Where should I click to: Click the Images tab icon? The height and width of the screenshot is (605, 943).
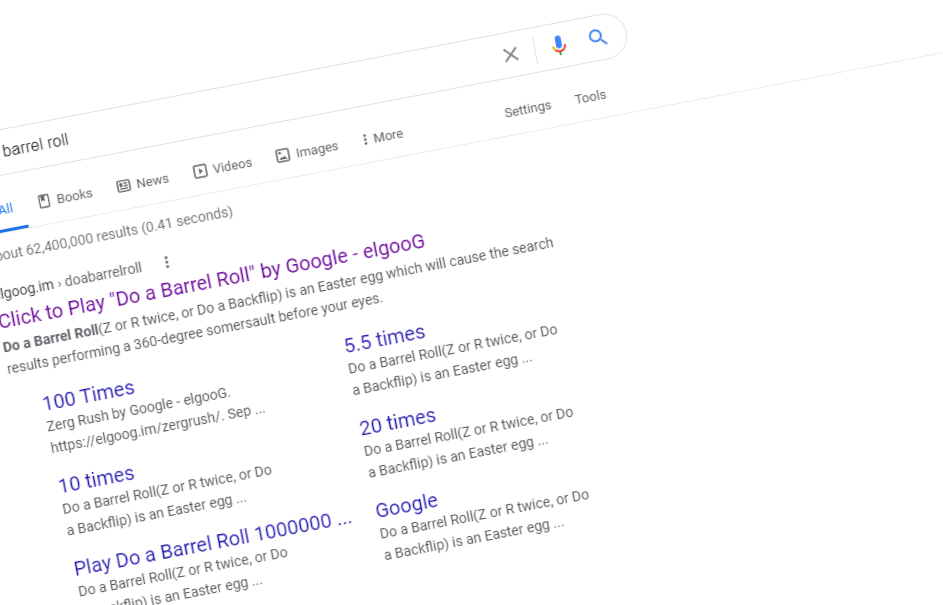click(283, 156)
